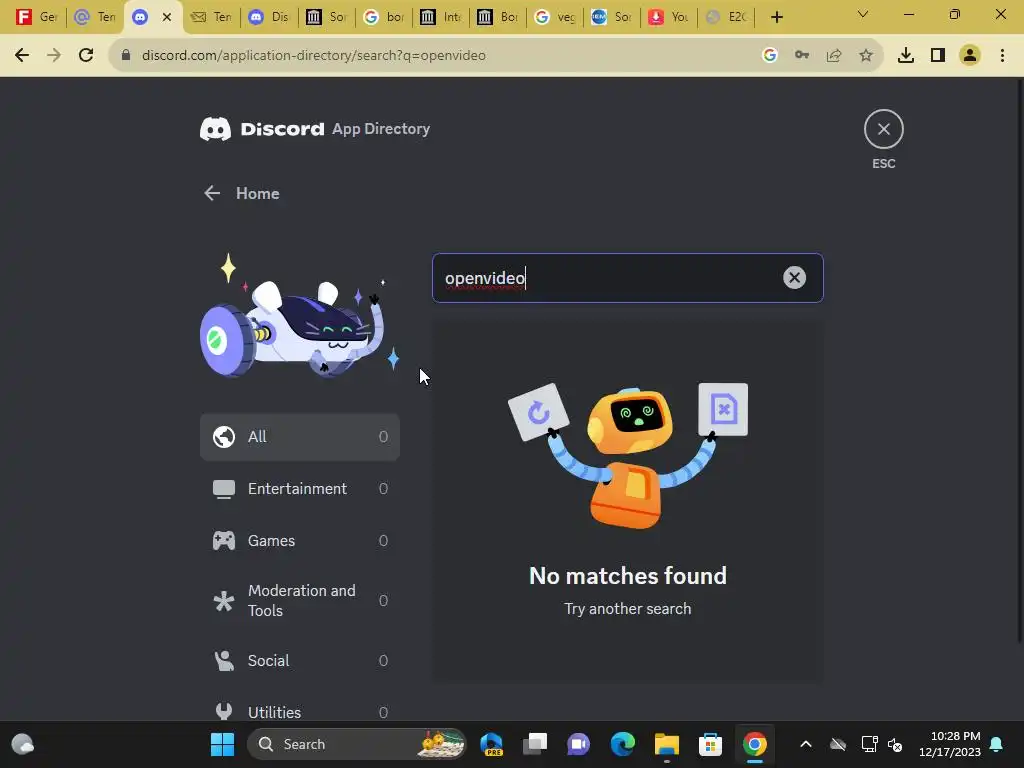Image resolution: width=1024 pixels, height=768 pixels.
Task: Reload the current page
Action: (x=86, y=56)
